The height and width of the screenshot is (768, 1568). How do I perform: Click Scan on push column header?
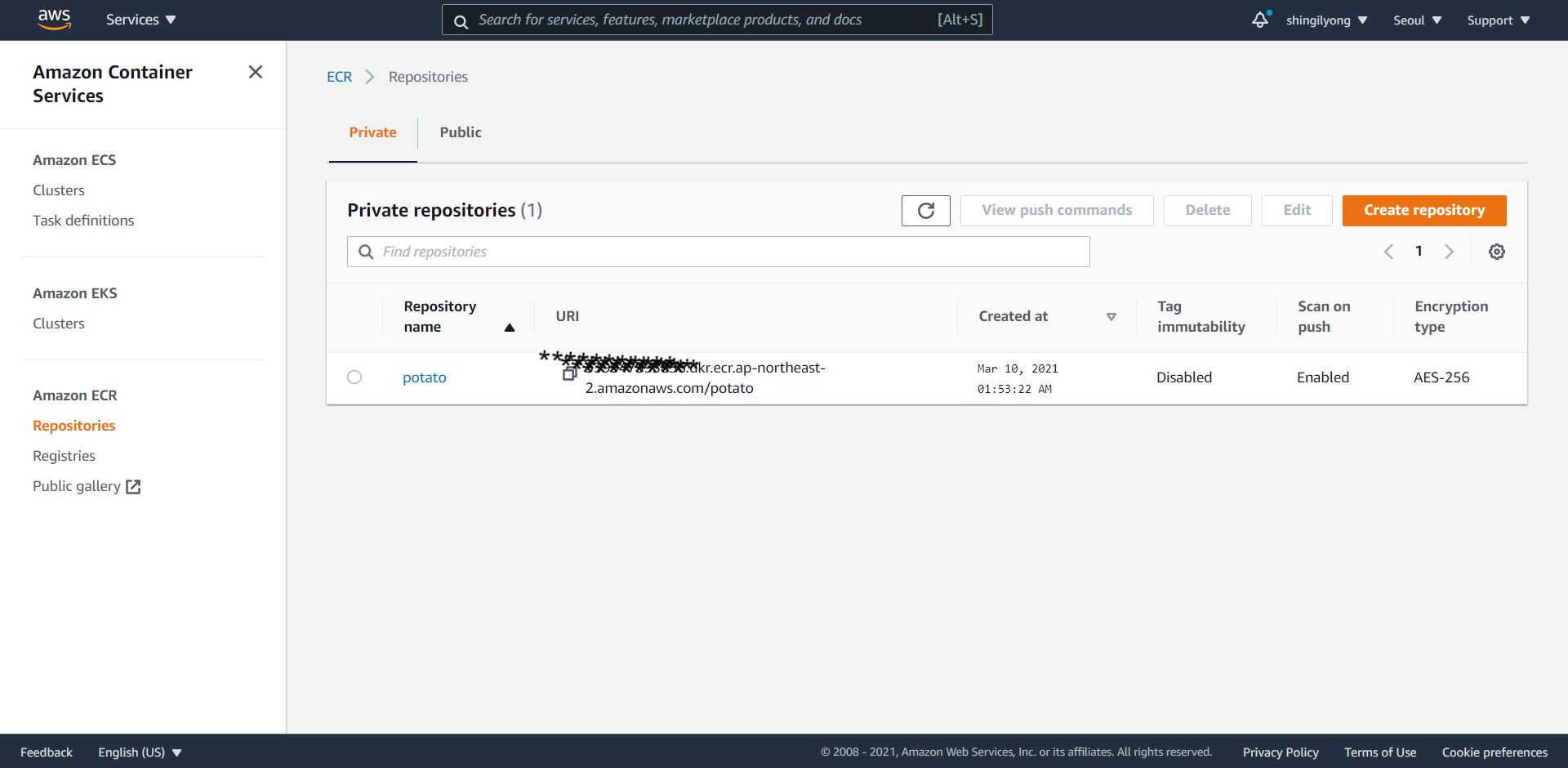click(1324, 317)
